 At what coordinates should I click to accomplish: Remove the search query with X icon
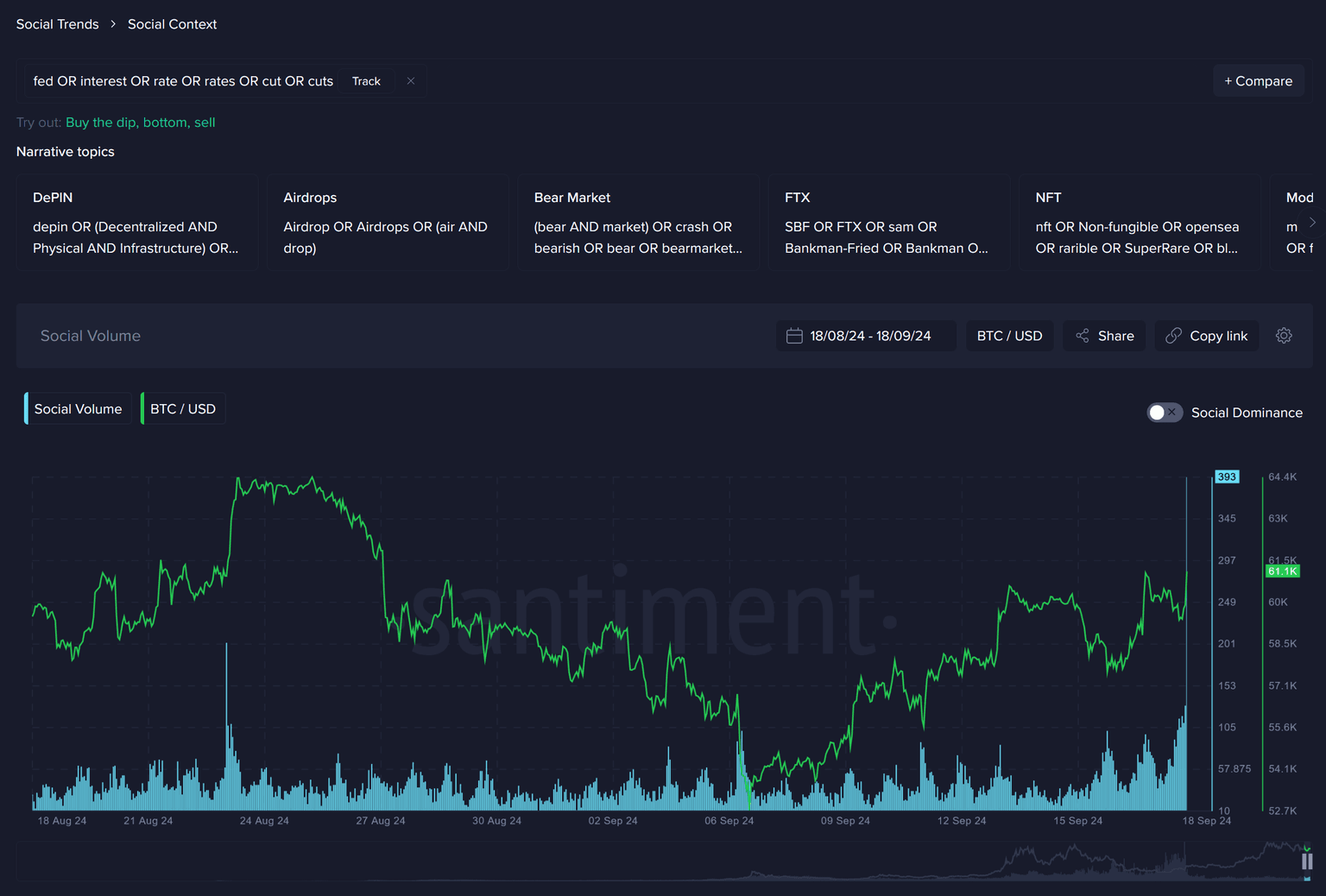coord(411,81)
